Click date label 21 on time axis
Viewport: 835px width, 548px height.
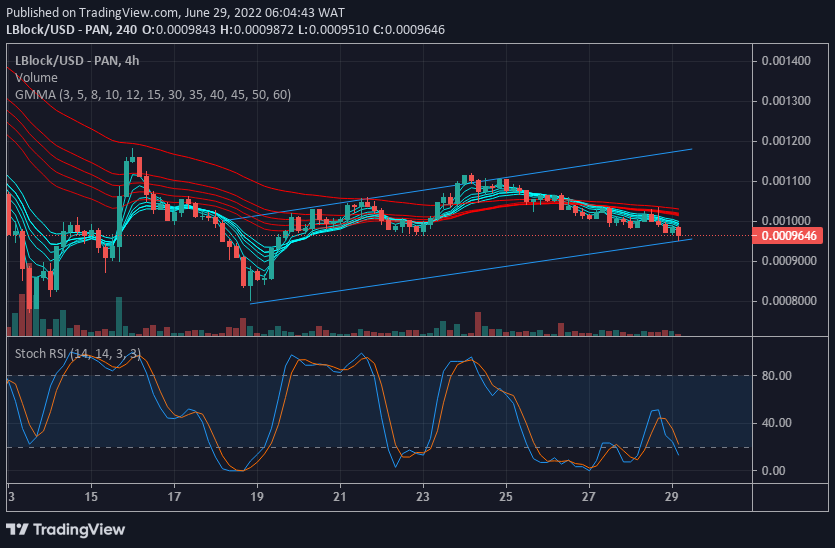pyautogui.click(x=340, y=496)
